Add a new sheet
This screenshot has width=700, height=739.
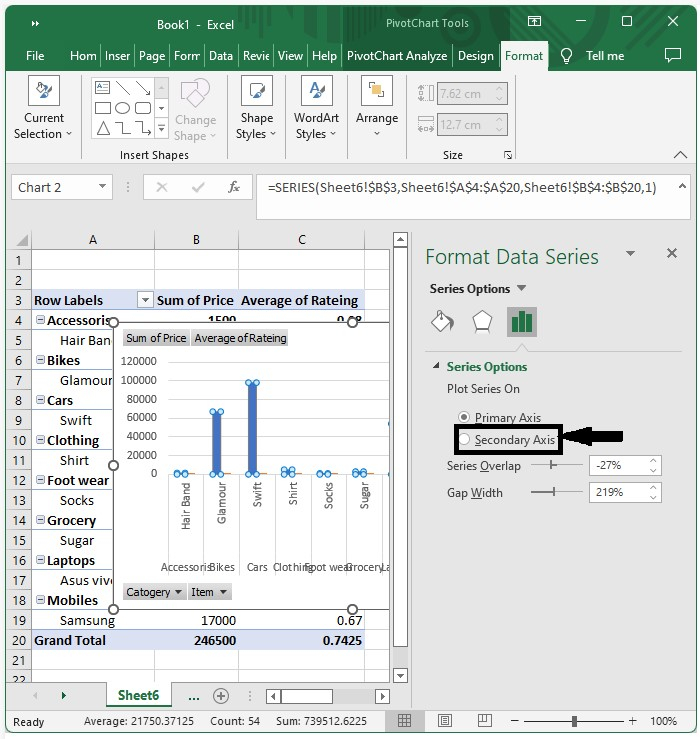(x=221, y=696)
